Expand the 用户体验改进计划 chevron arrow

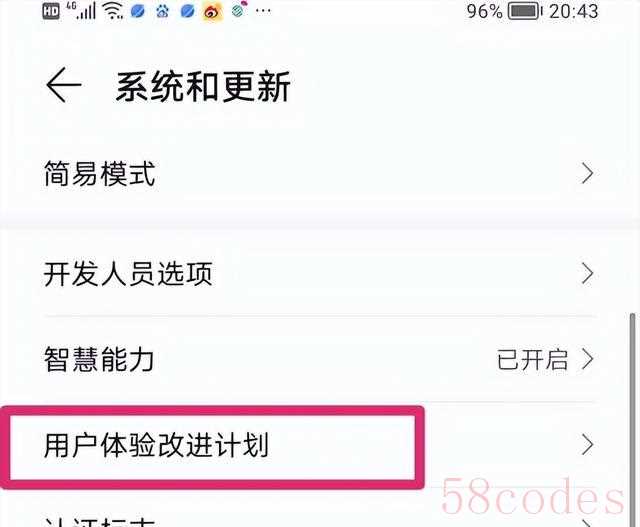[587, 445]
